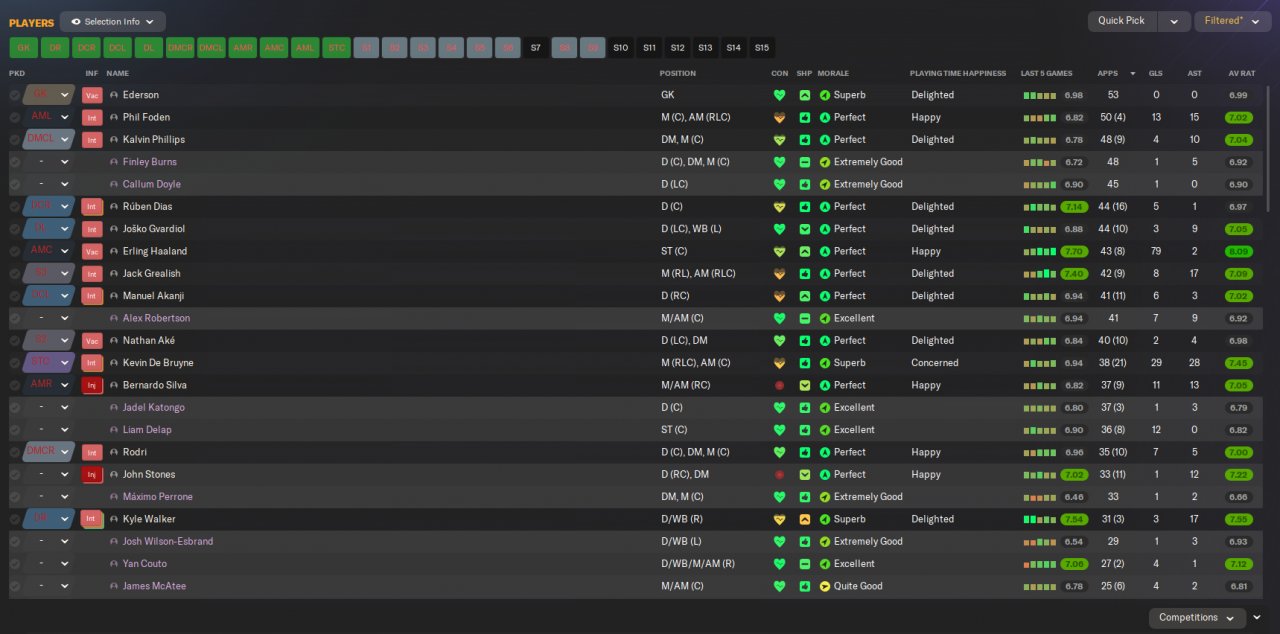Open the Filtered dropdown
1280x634 pixels.
tap(1233, 21)
